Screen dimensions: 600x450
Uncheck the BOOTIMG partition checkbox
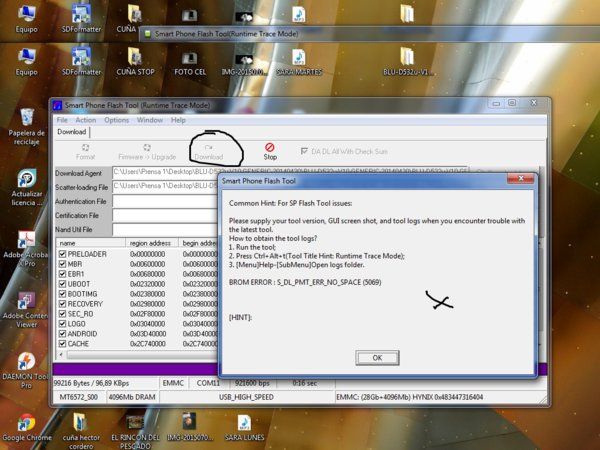point(62,294)
